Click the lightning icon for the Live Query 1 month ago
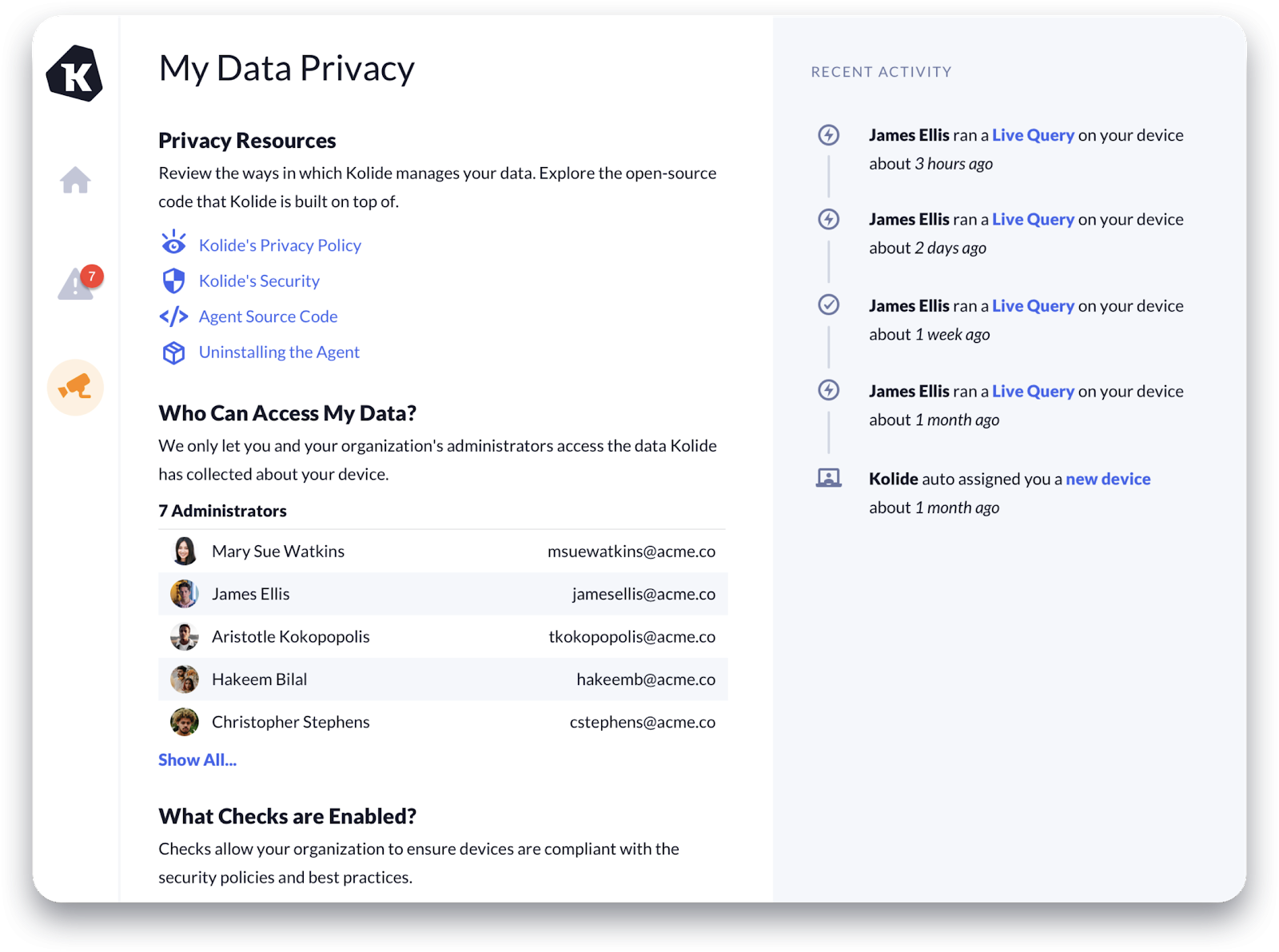This screenshot has height=952, width=1279. 829,390
